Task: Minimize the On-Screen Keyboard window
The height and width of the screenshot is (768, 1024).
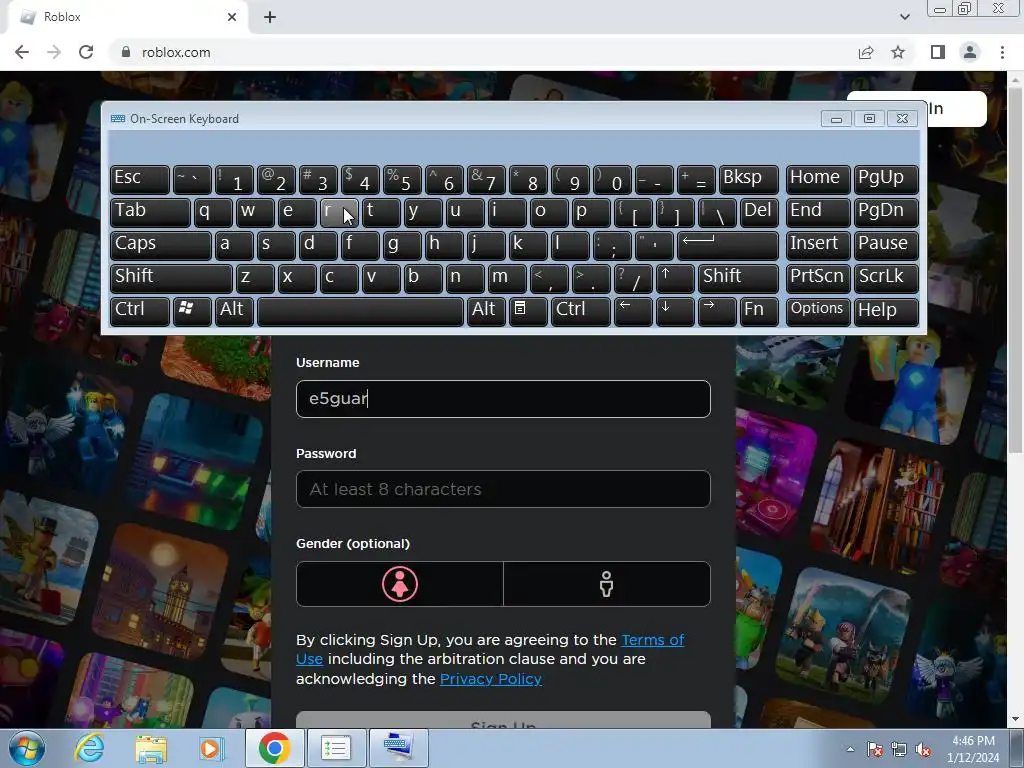Action: pos(837,119)
